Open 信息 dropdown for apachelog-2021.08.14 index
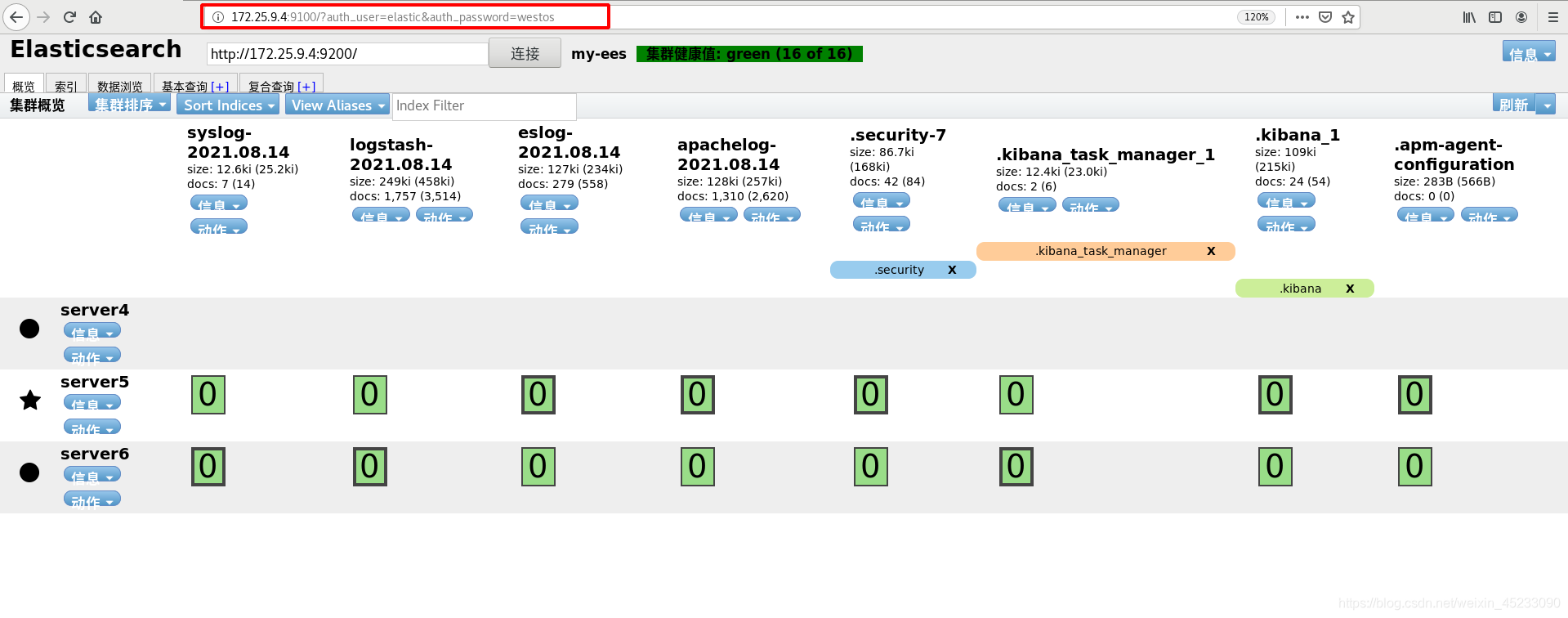 pos(708,216)
